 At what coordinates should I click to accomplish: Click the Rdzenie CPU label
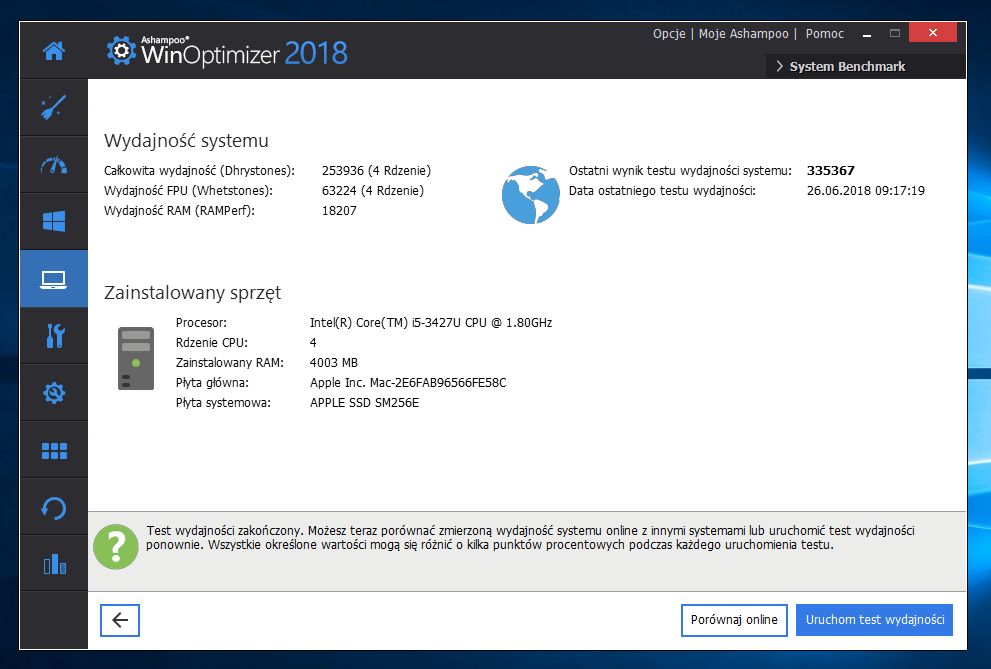pos(212,343)
